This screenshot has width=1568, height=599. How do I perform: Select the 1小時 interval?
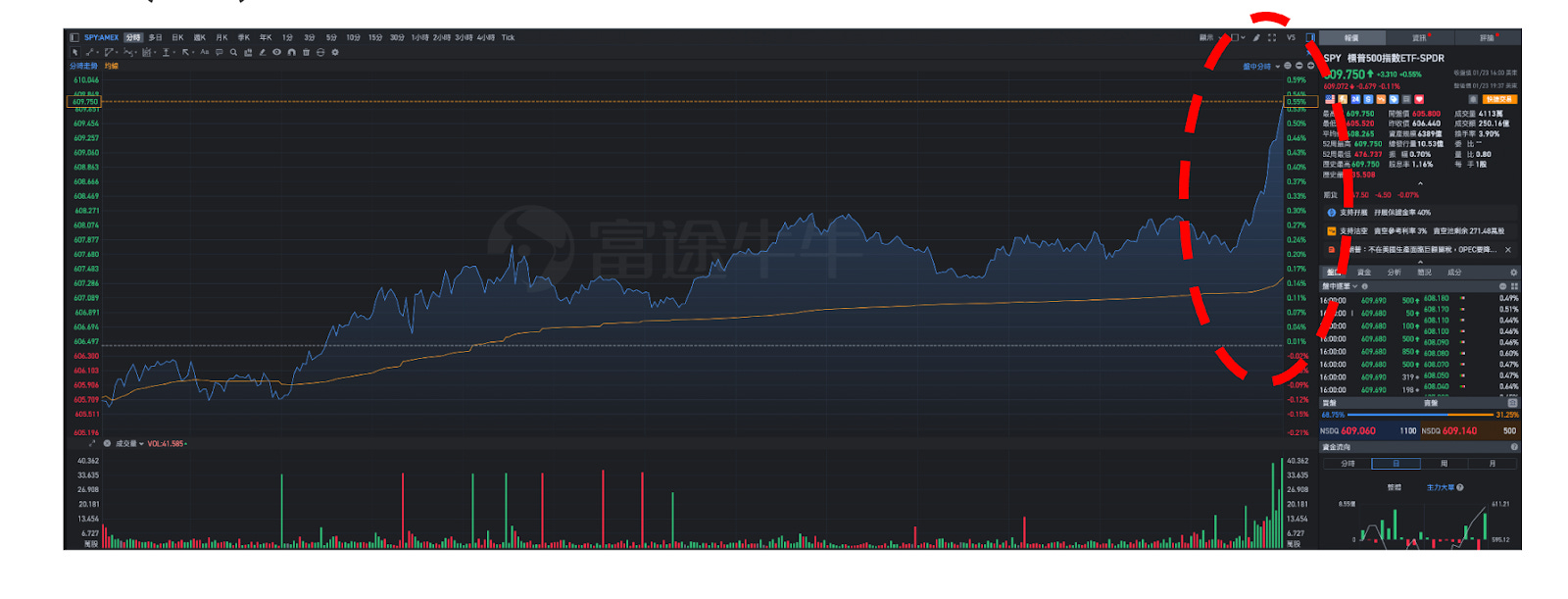(419, 37)
